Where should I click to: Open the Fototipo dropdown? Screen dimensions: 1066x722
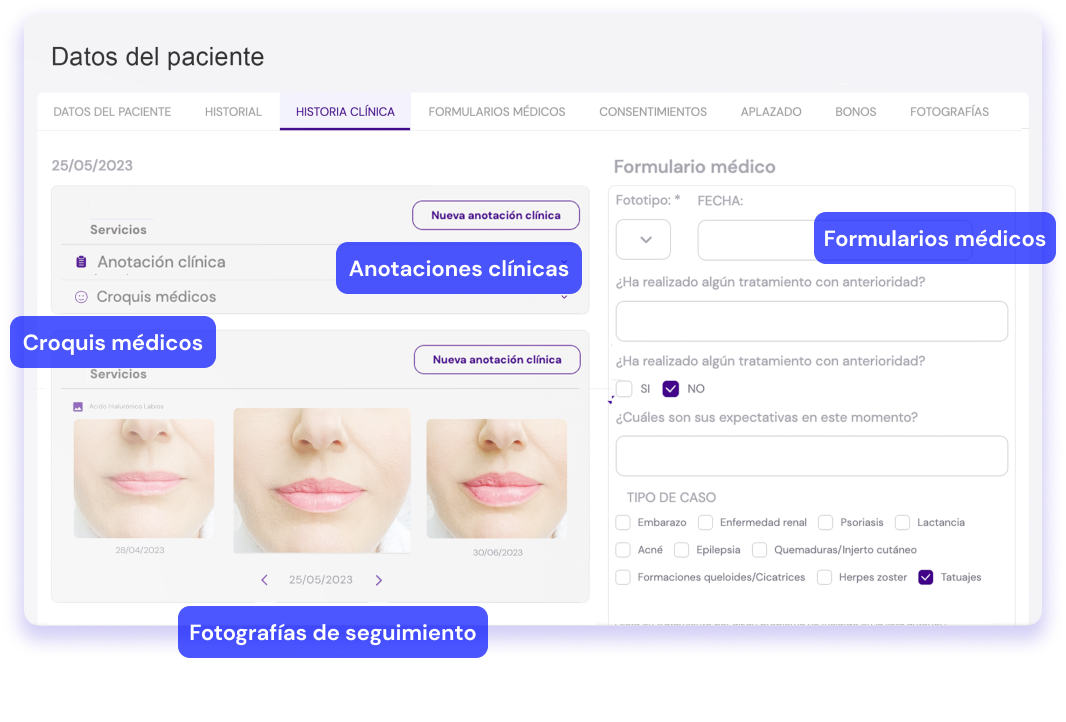(643, 240)
